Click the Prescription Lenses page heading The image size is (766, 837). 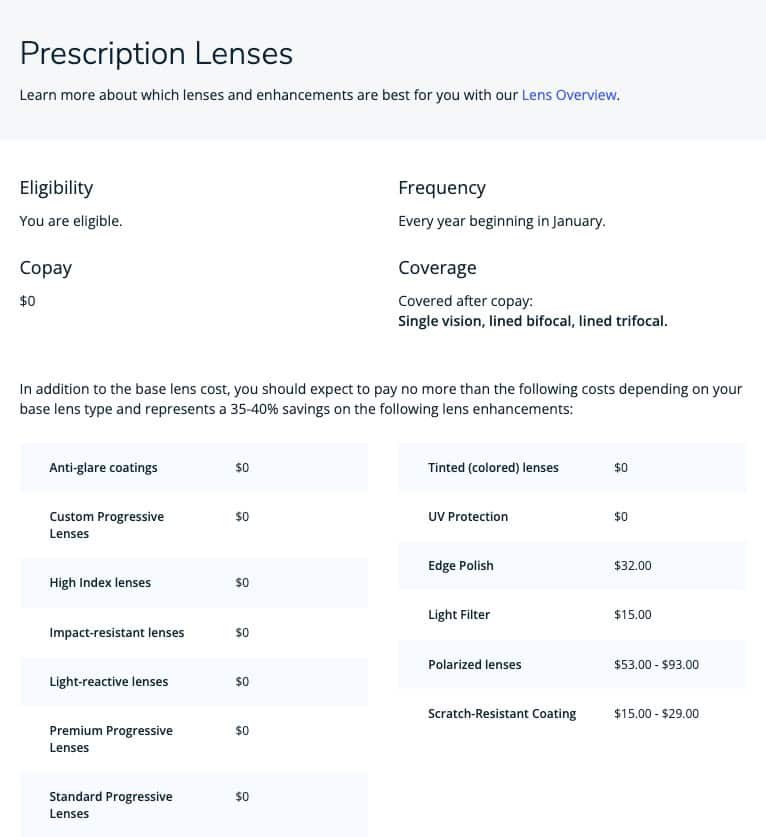click(156, 53)
